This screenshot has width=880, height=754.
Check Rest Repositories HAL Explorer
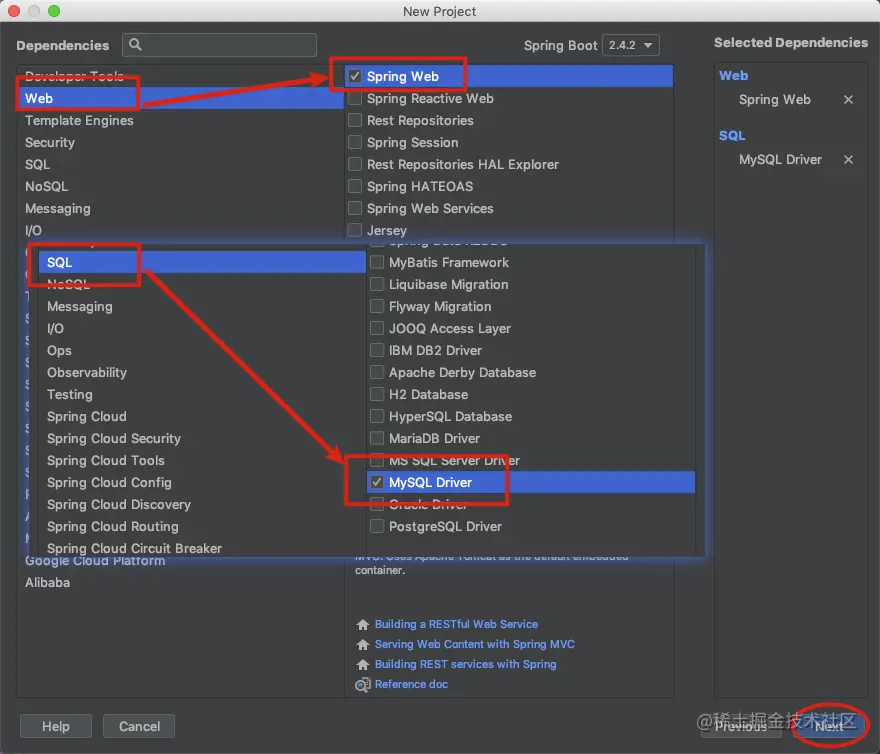[x=355, y=164]
